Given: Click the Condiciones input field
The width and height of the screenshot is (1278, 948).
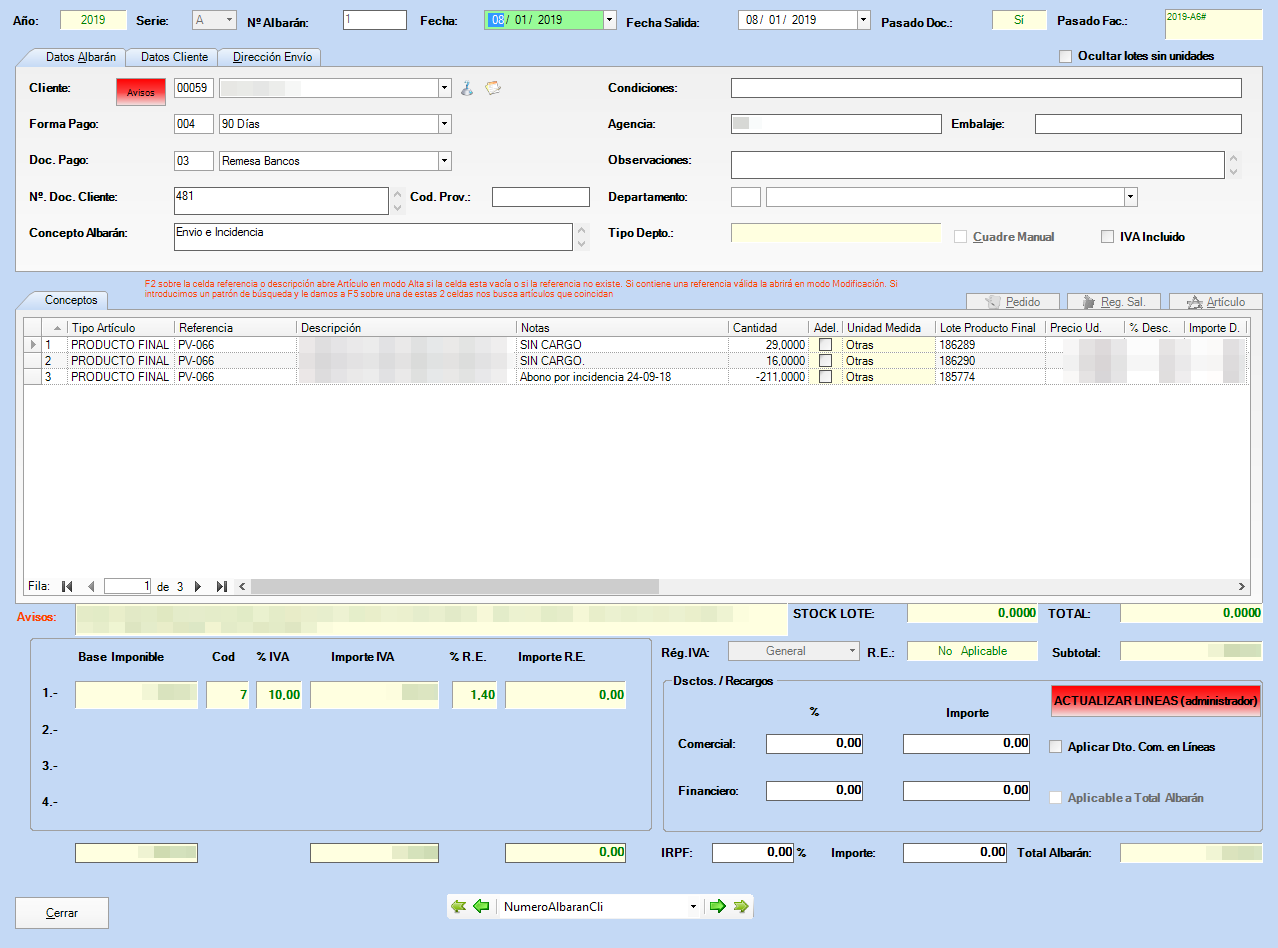Looking at the screenshot, I should pos(986,88).
